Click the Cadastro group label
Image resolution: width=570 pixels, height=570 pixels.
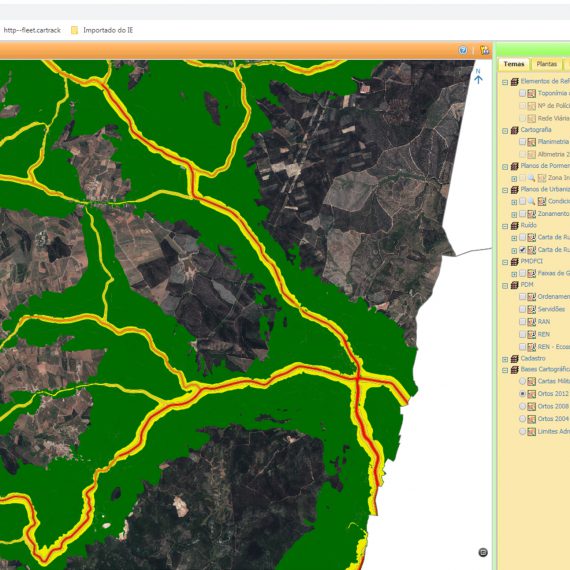pyautogui.click(x=533, y=359)
